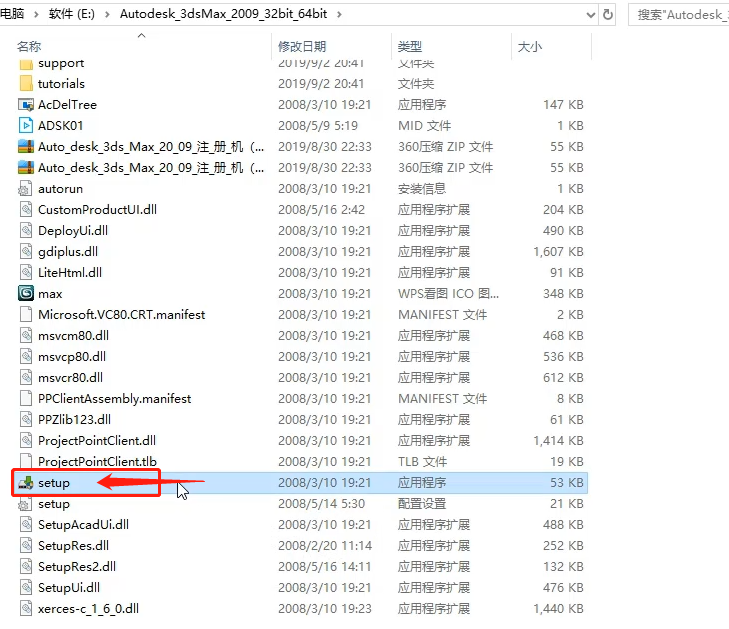Expand the chevron before 软件 (E:) breadcrumb

coord(36,14)
